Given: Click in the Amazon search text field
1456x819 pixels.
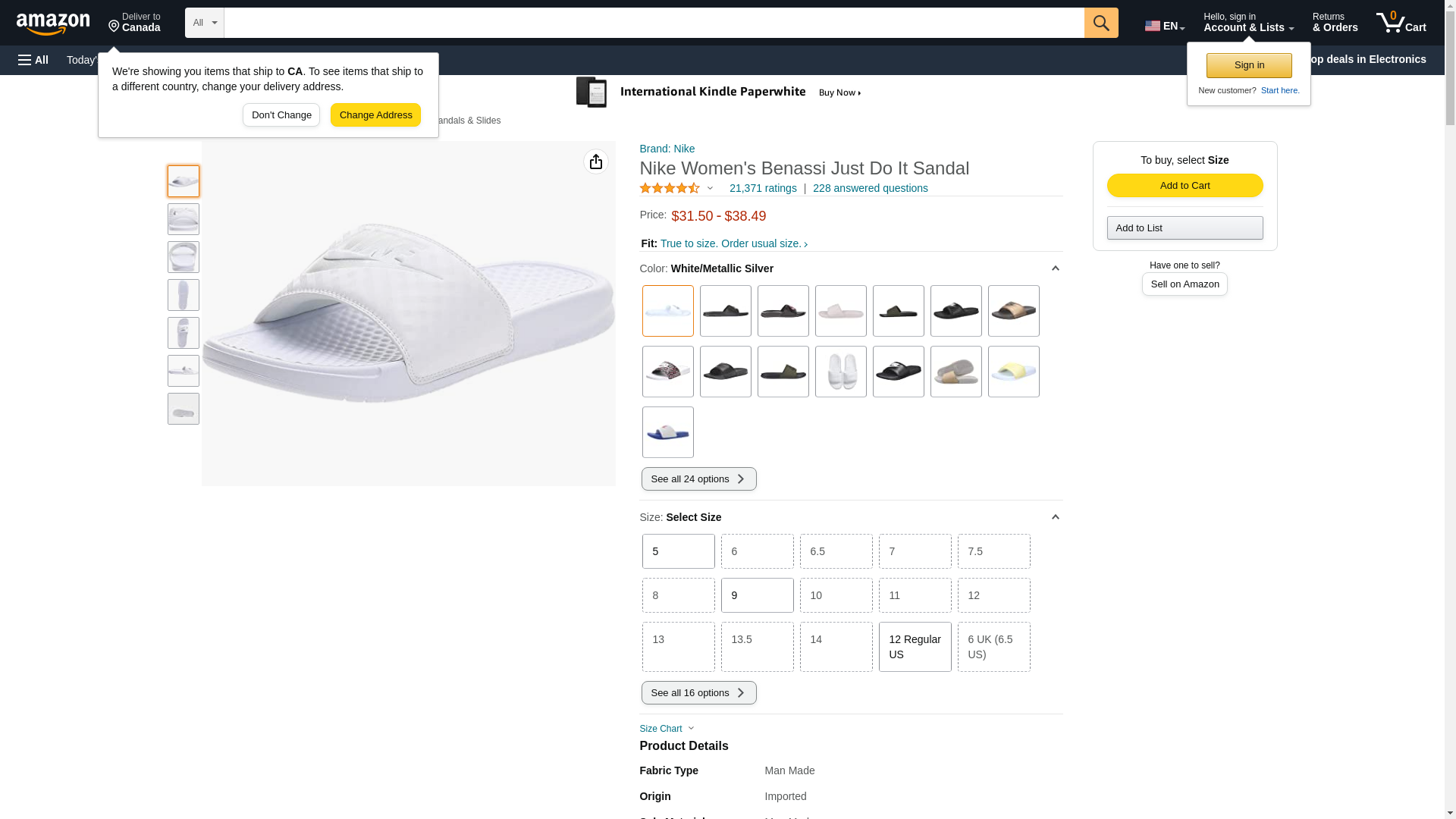Looking at the screenshot, I should tap(653, 23).
